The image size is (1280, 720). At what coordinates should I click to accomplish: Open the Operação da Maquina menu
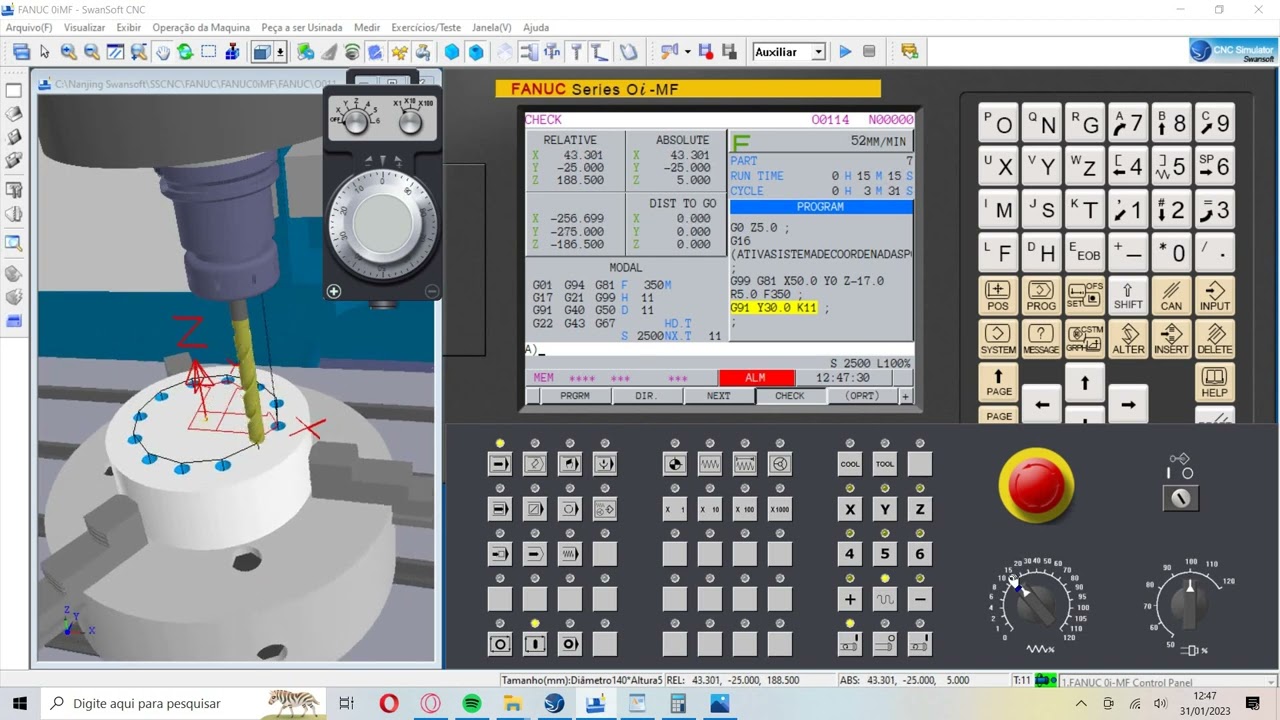point(201,28)
